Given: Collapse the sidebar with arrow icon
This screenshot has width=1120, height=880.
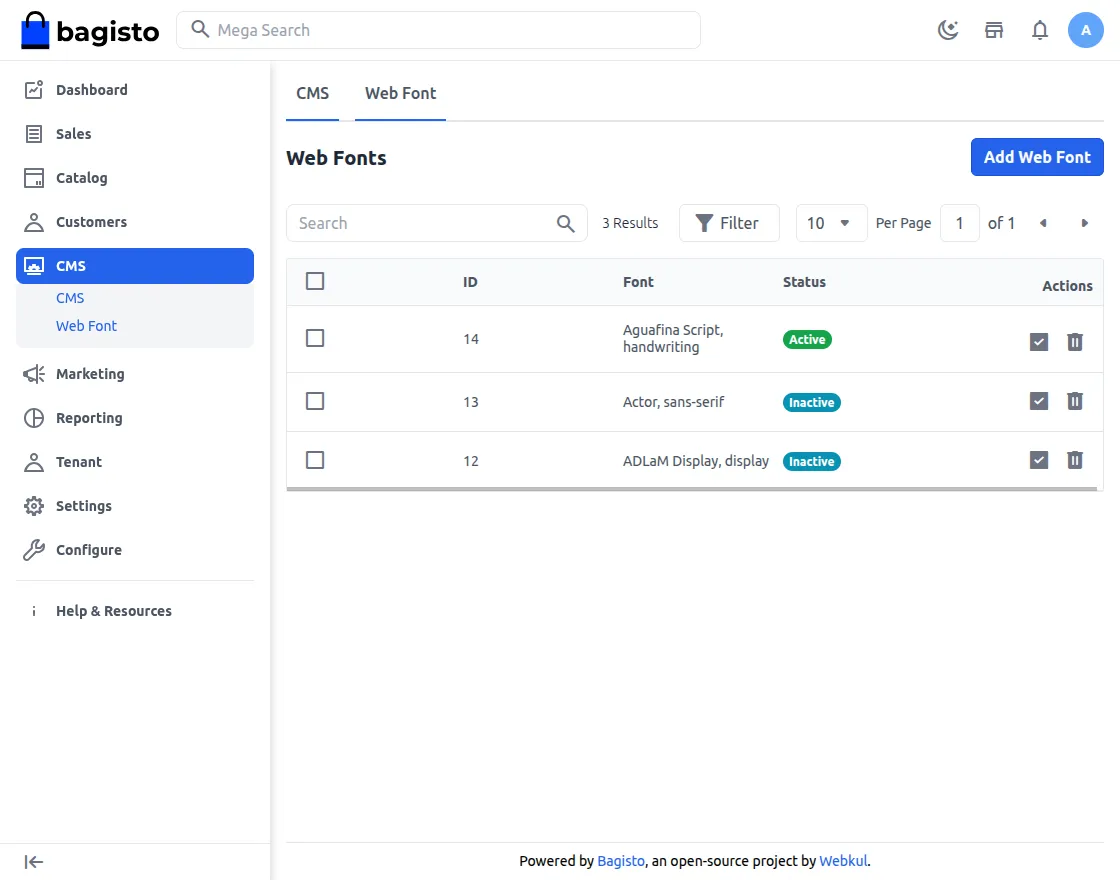Looking at the screenshot, I should tap(34, 862).
